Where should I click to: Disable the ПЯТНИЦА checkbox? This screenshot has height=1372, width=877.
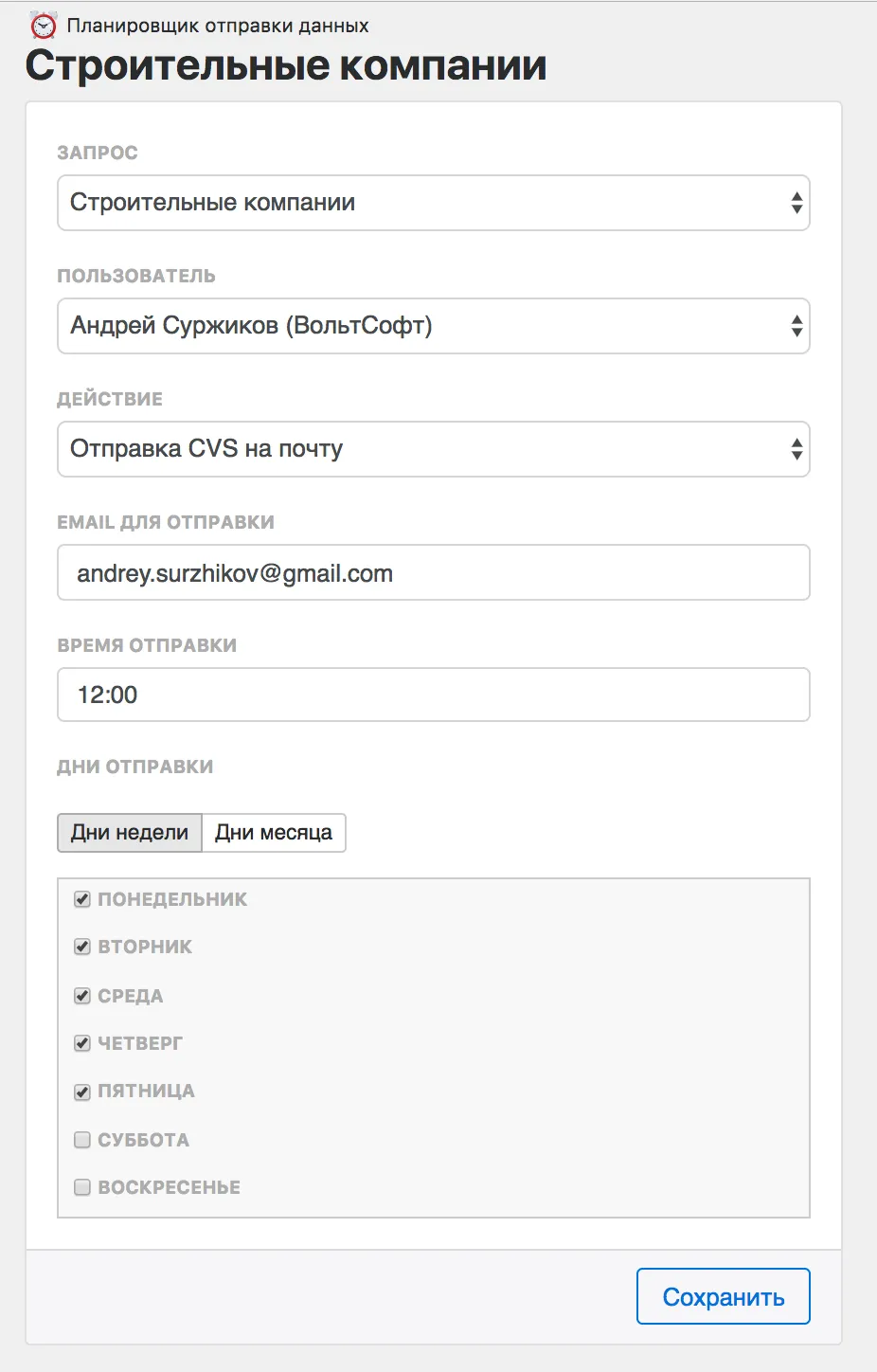point(81,1091)
